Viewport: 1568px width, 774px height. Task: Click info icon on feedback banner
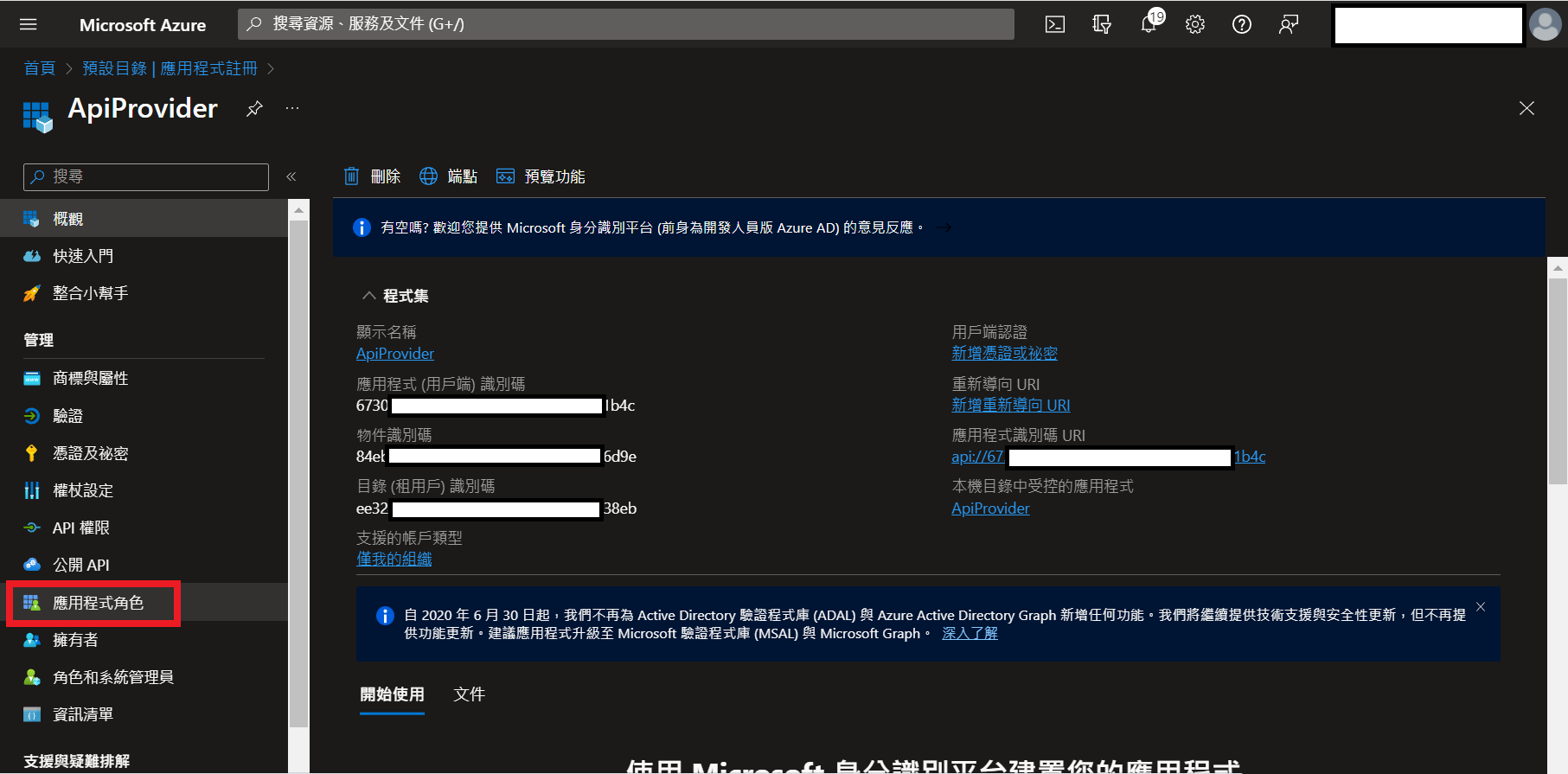[362, 227]
